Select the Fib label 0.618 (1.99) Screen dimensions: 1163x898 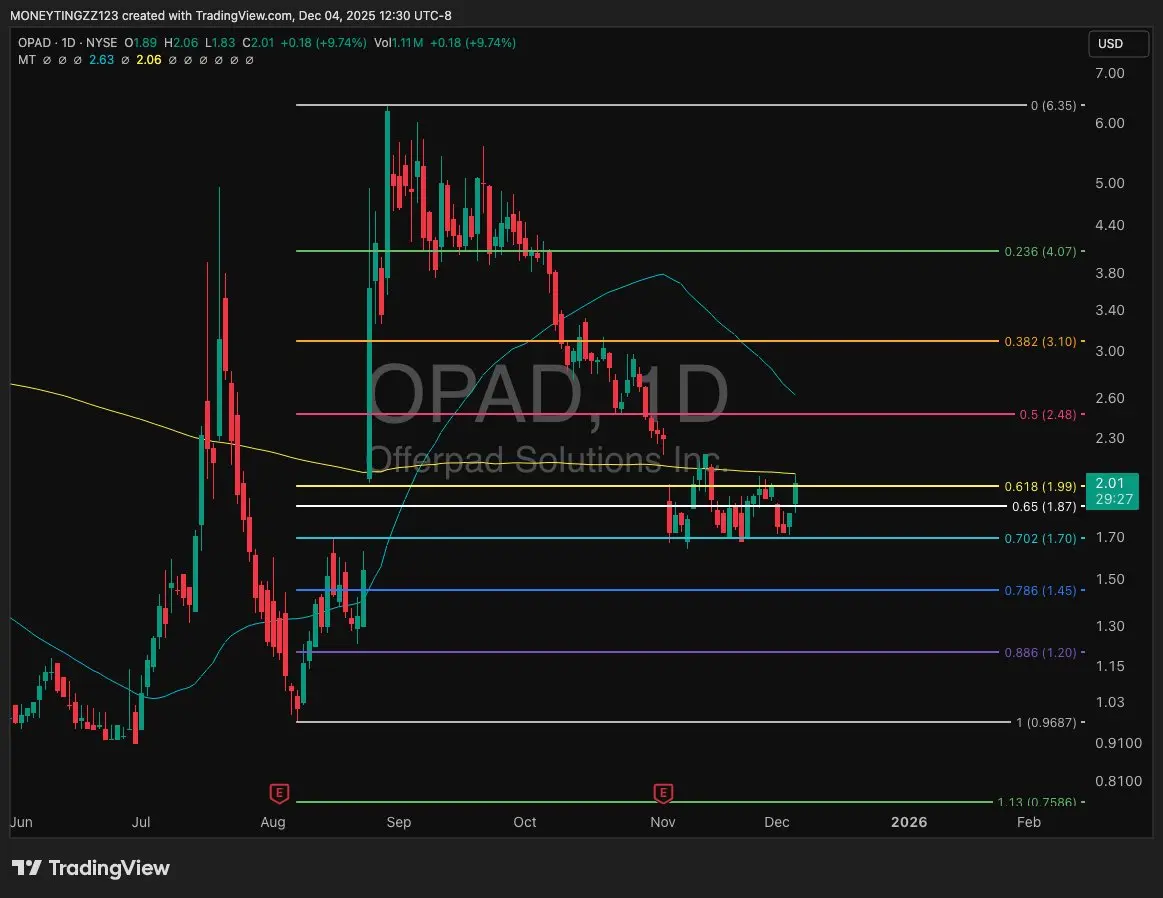[1040, 486]
